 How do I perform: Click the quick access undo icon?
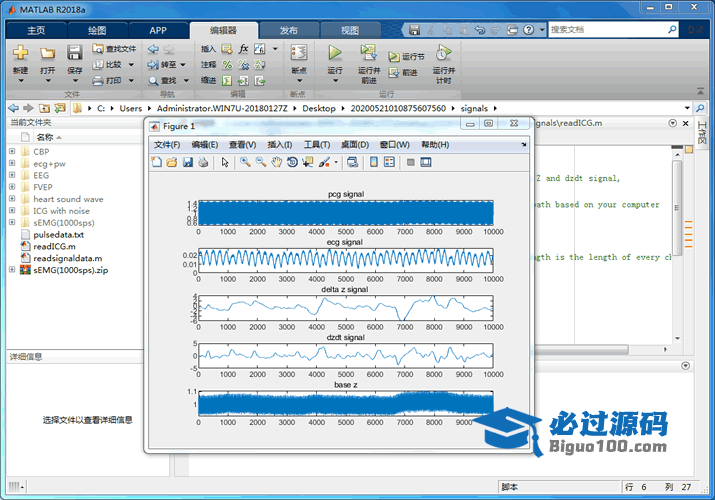(x=480, y=30)
